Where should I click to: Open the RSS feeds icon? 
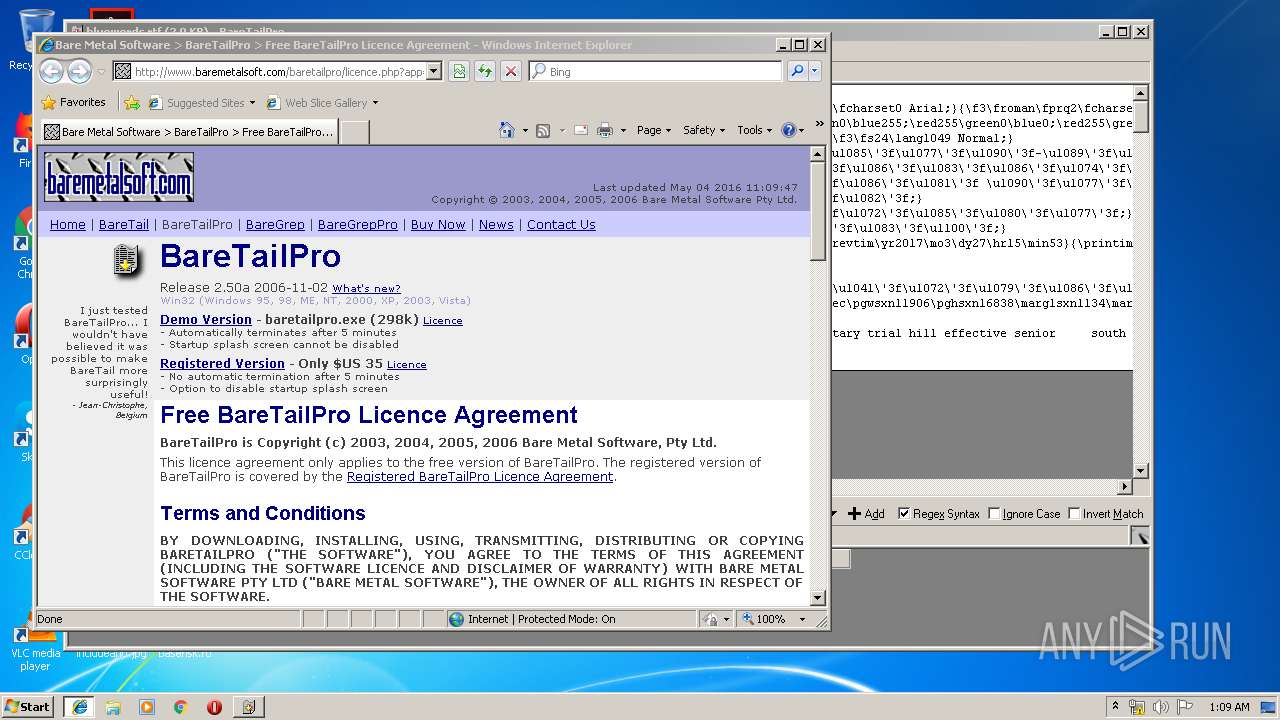(543, 130)
